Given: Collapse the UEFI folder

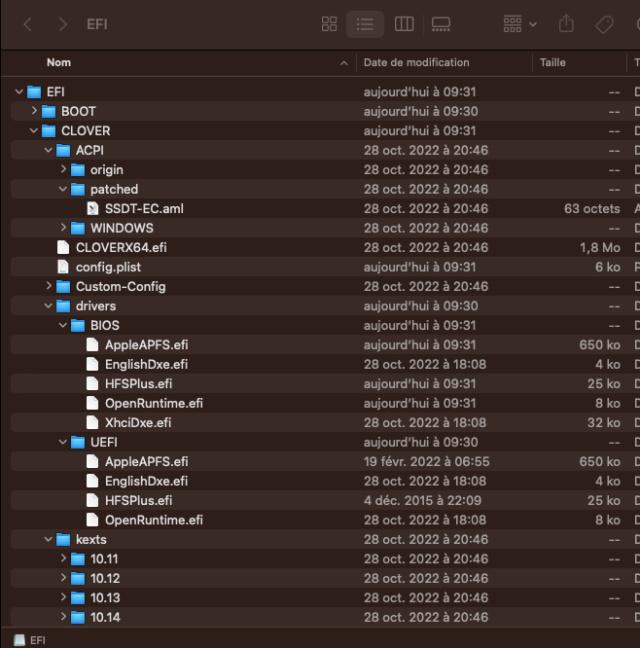Looking at the screenshot, I should coord(63,442).
